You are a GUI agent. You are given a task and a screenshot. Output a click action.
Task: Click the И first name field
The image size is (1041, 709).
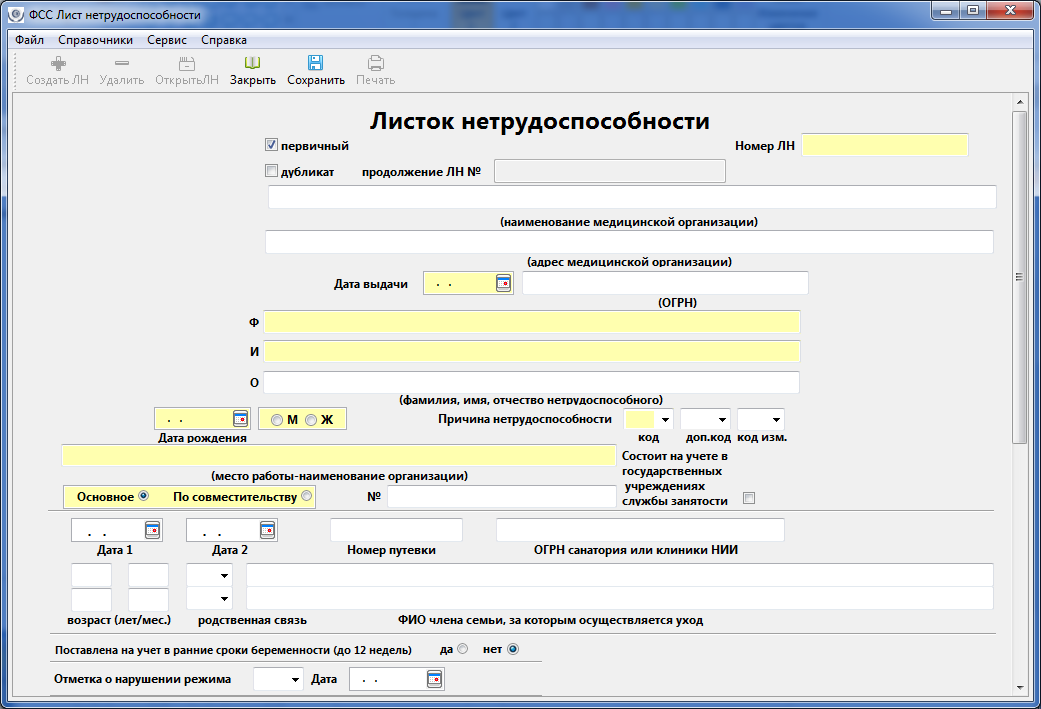coord(532,351)
